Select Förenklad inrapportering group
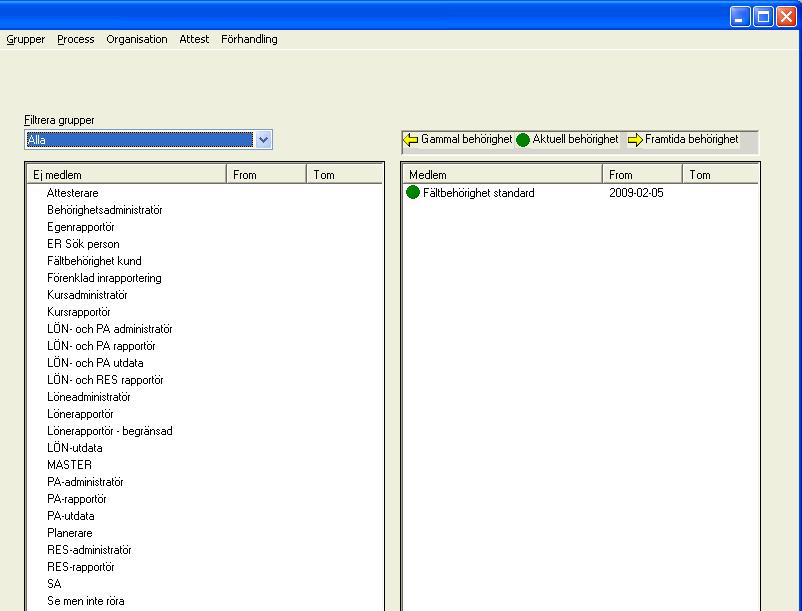 pyautogui.click(x=104, y=278)
